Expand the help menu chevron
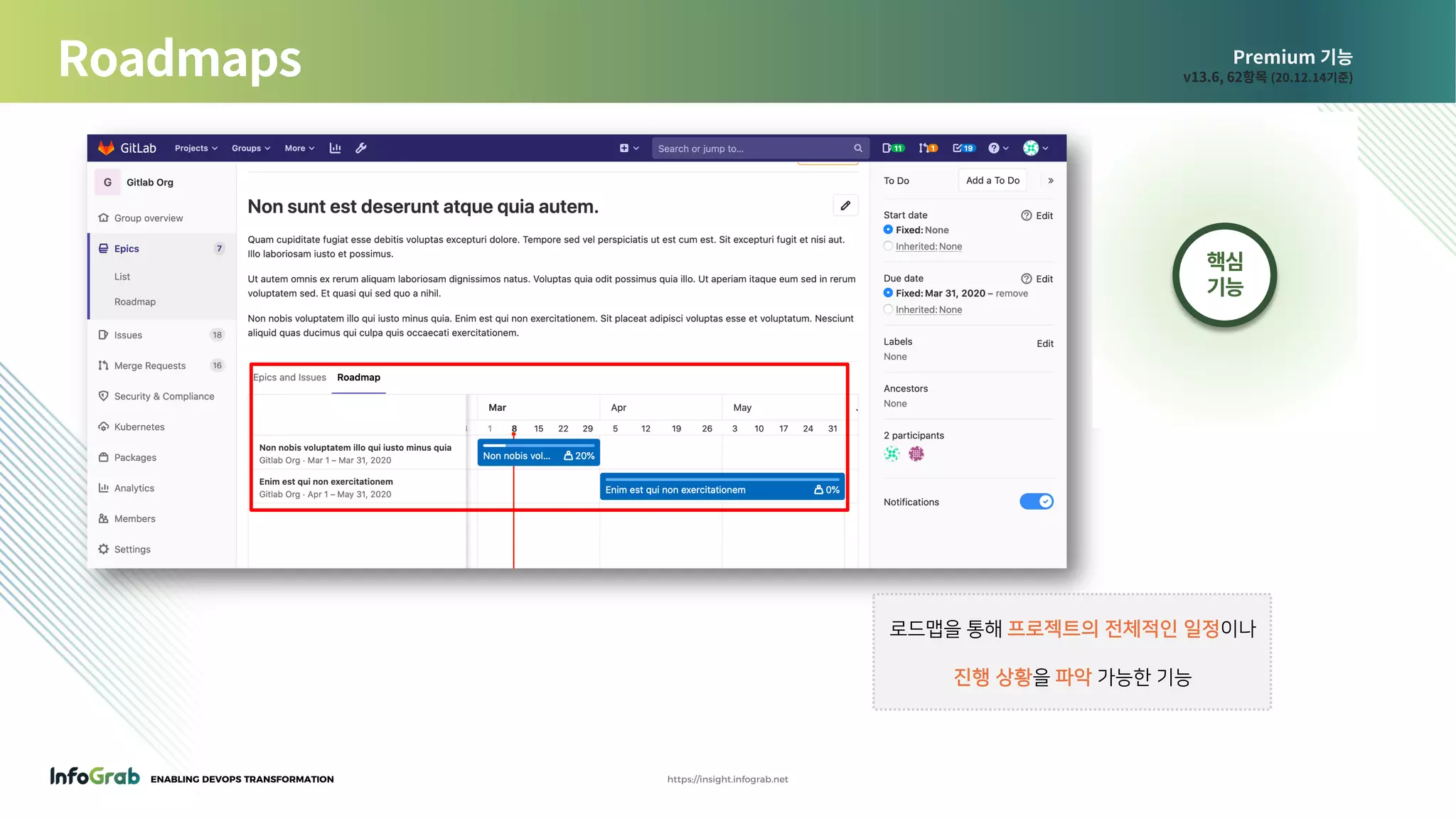This screenshot has height=819, width=1456. coord(1006,148)
